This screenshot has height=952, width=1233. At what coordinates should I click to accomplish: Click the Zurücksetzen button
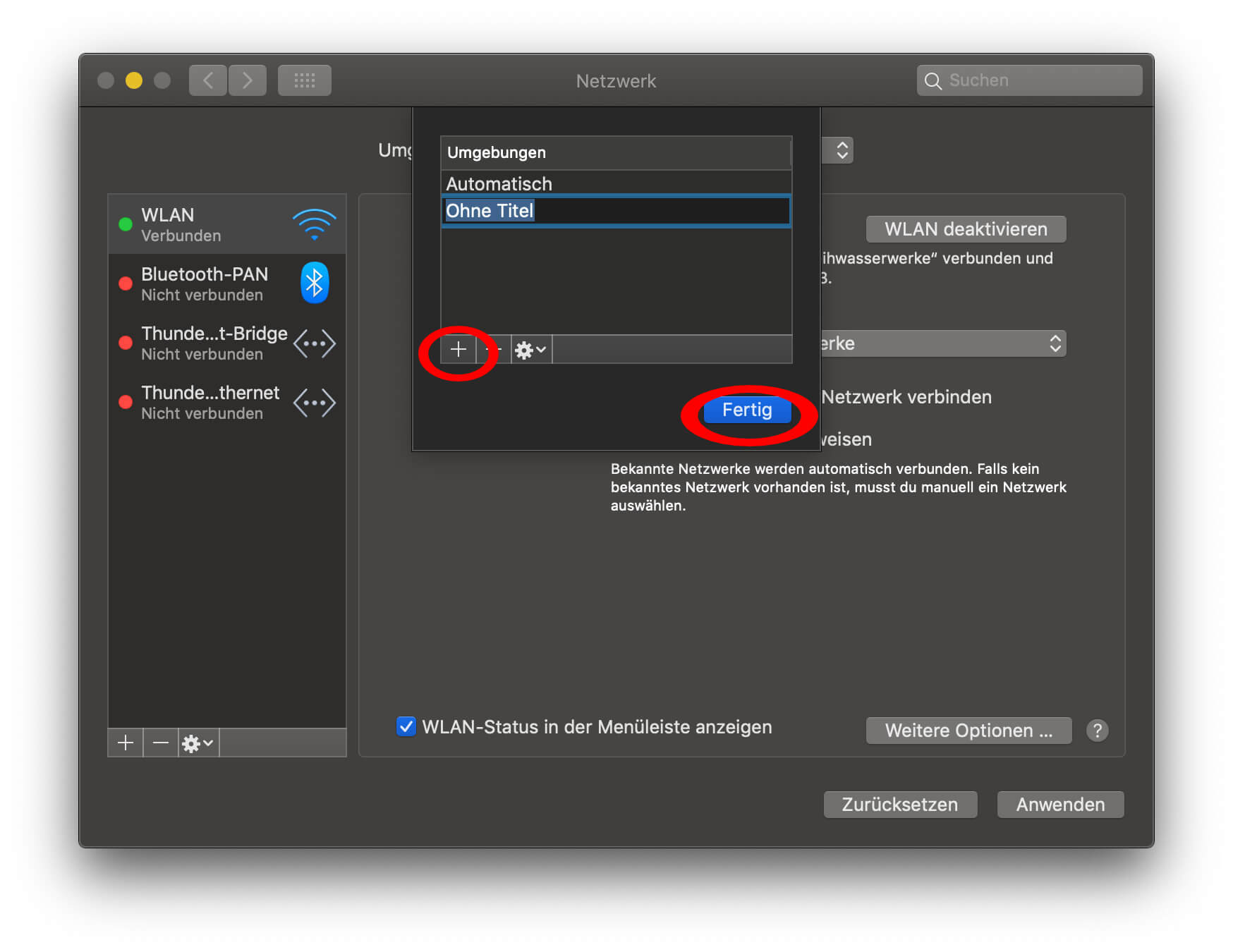tap(899, 805)
